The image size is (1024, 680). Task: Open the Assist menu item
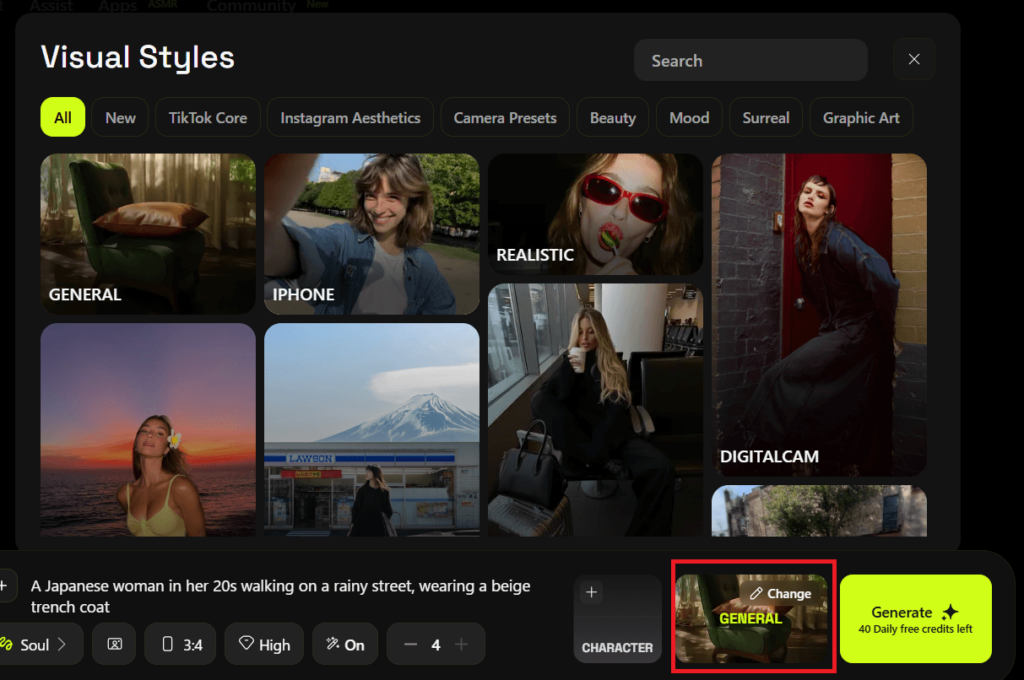(51, 7)
